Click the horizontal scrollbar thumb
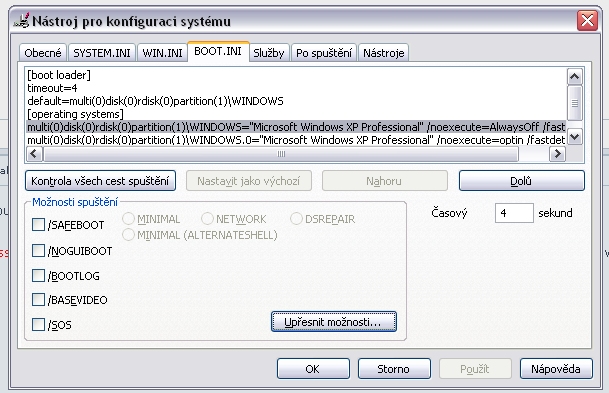This screenshot has width=609, height=393. pyautogui.click(x=281, y=154)
